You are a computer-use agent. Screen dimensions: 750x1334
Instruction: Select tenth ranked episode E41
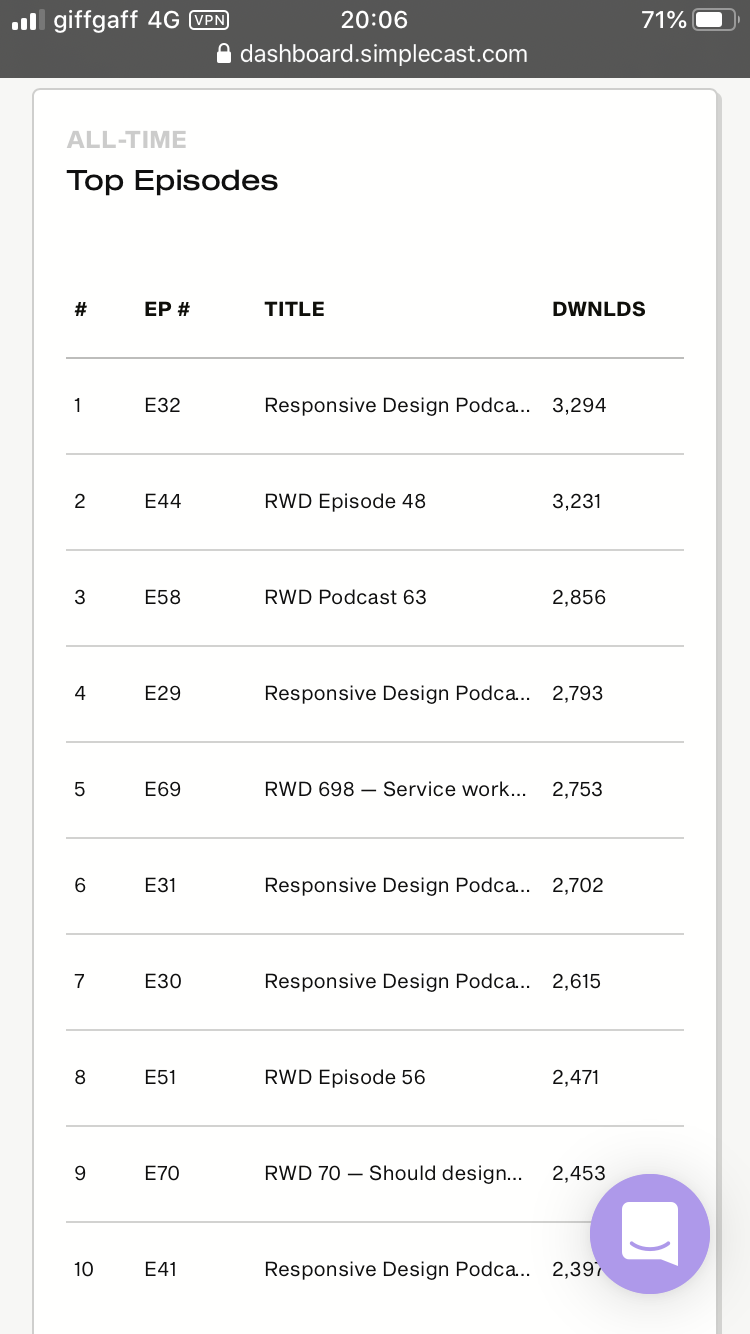(x=375, y=1270)
